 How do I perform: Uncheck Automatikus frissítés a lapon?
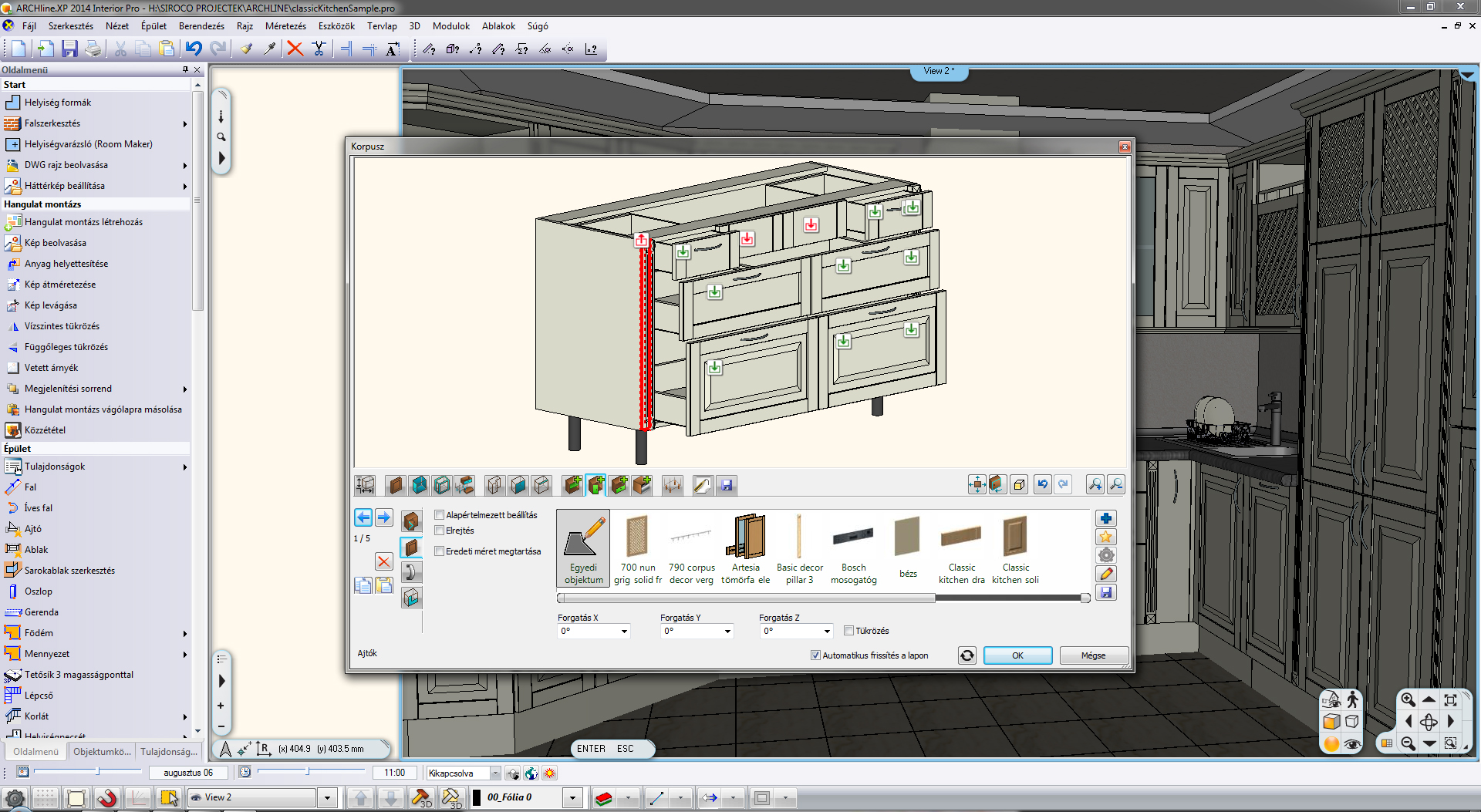[815, 655]
